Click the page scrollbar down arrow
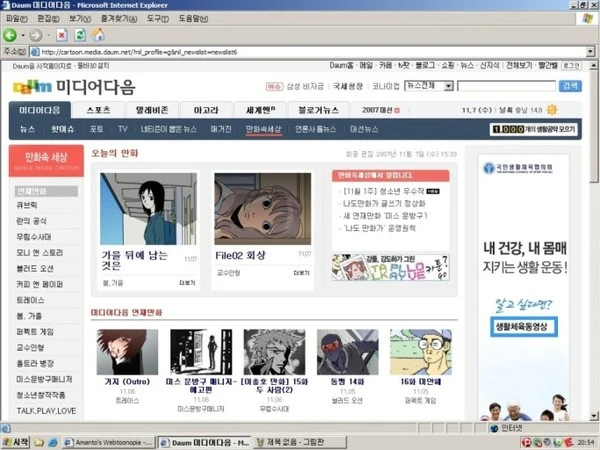Screen dimensions: 600x450 coord(593,416)
